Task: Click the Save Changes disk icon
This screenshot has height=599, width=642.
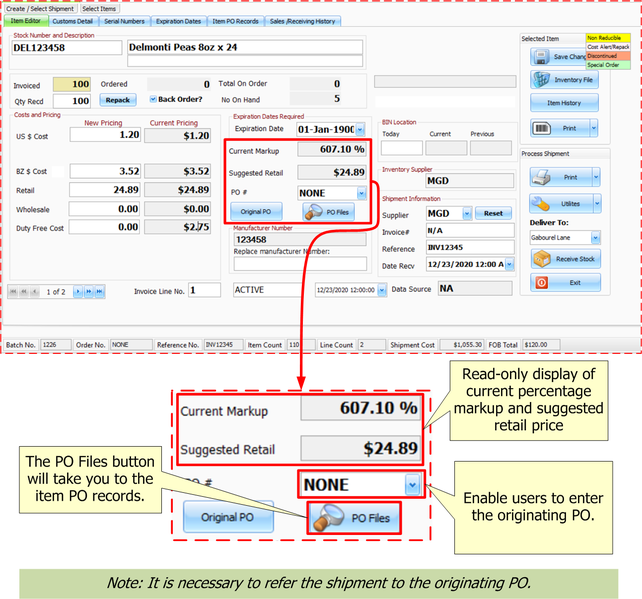Action: 541,57
